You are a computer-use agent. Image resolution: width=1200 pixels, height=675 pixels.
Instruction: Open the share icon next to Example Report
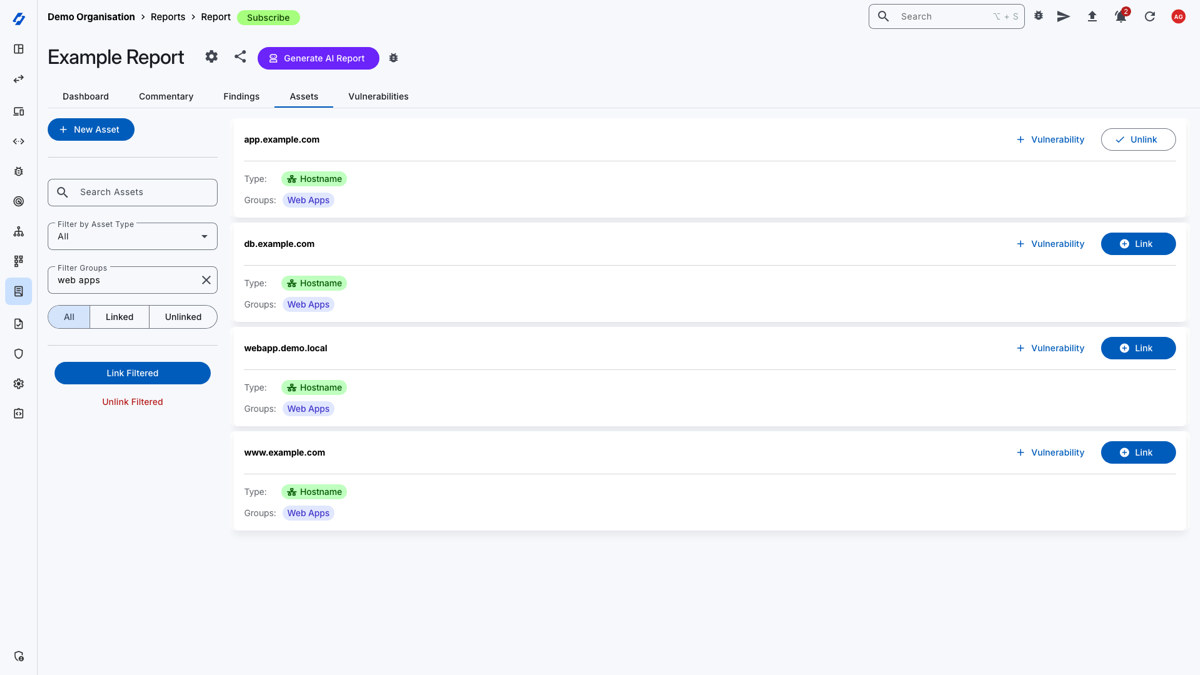tap(240, 57)
